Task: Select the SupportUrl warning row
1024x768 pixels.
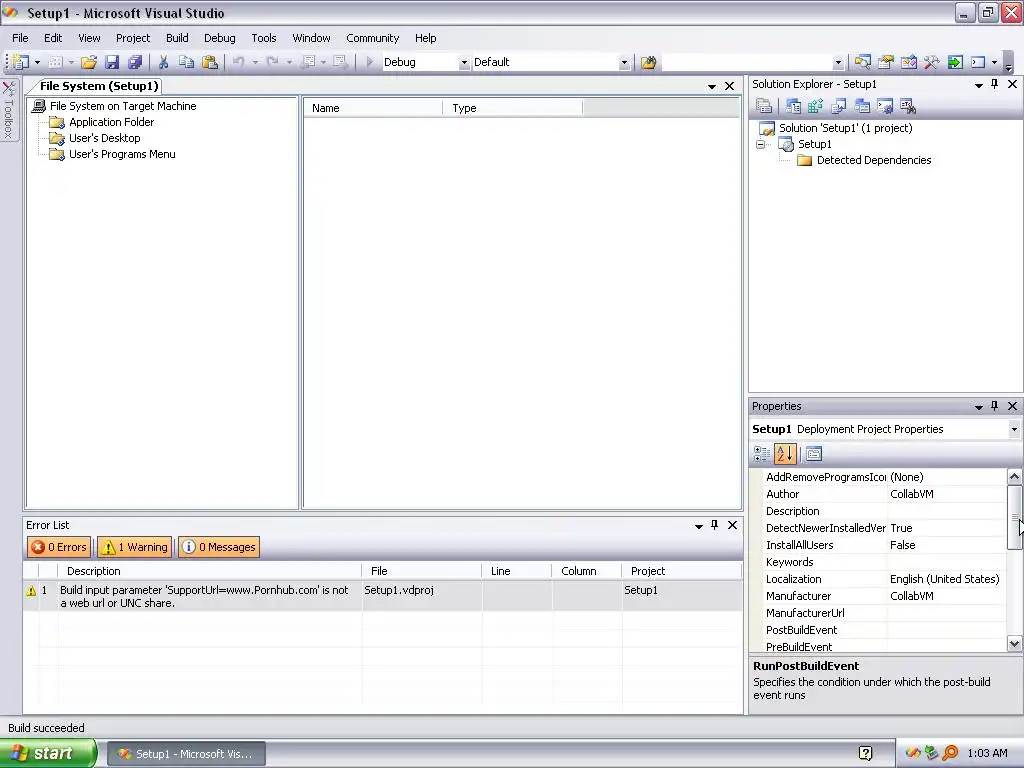Action: pyautogui.click(x=383, y=596)
